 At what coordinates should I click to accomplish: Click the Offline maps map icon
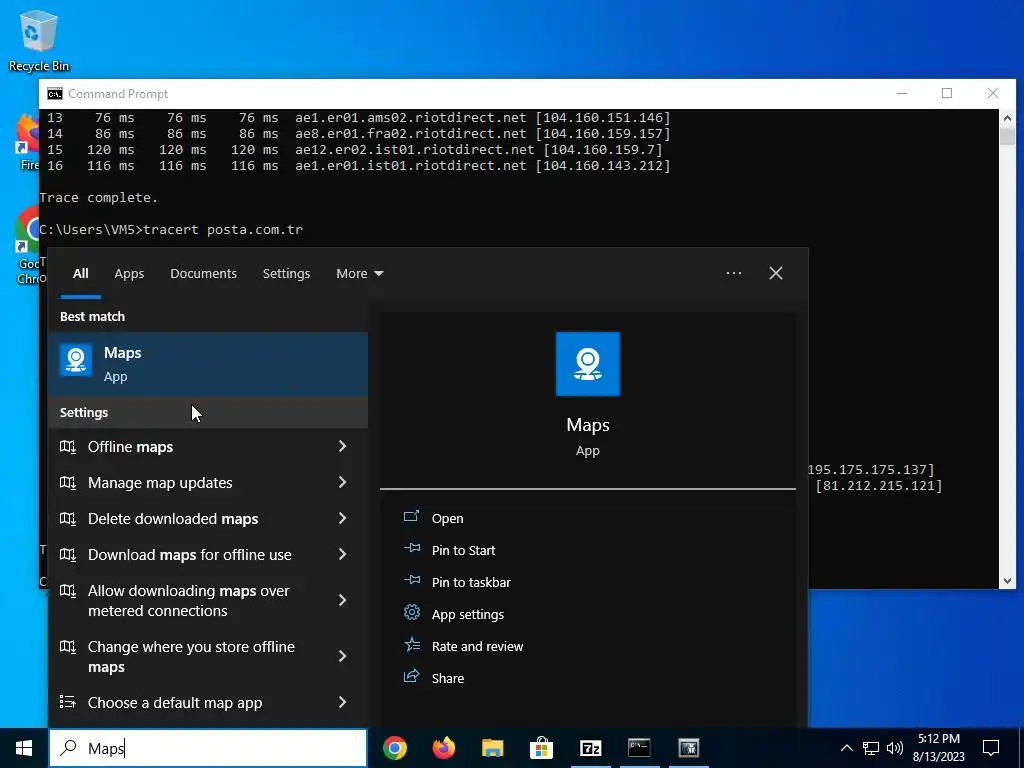point(68,447)
